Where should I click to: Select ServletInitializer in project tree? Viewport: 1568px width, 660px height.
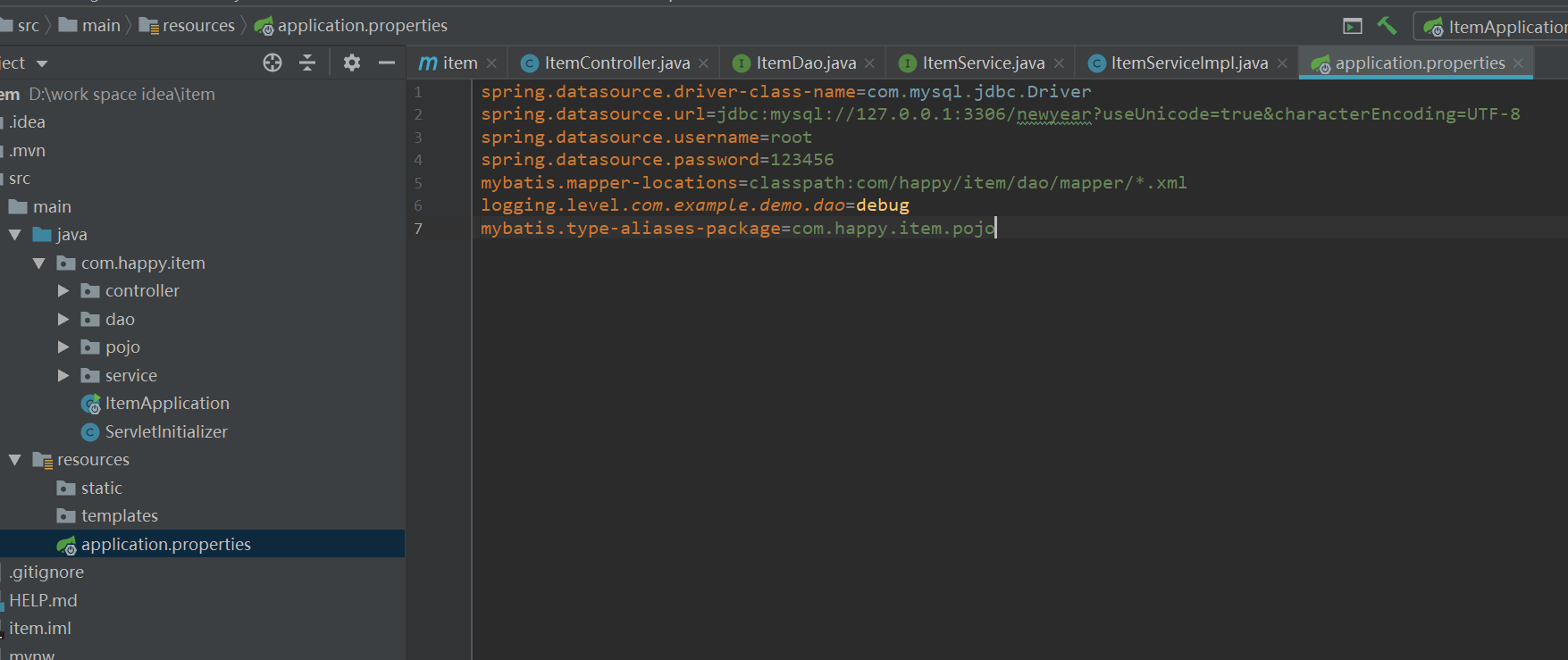[166, 432]
